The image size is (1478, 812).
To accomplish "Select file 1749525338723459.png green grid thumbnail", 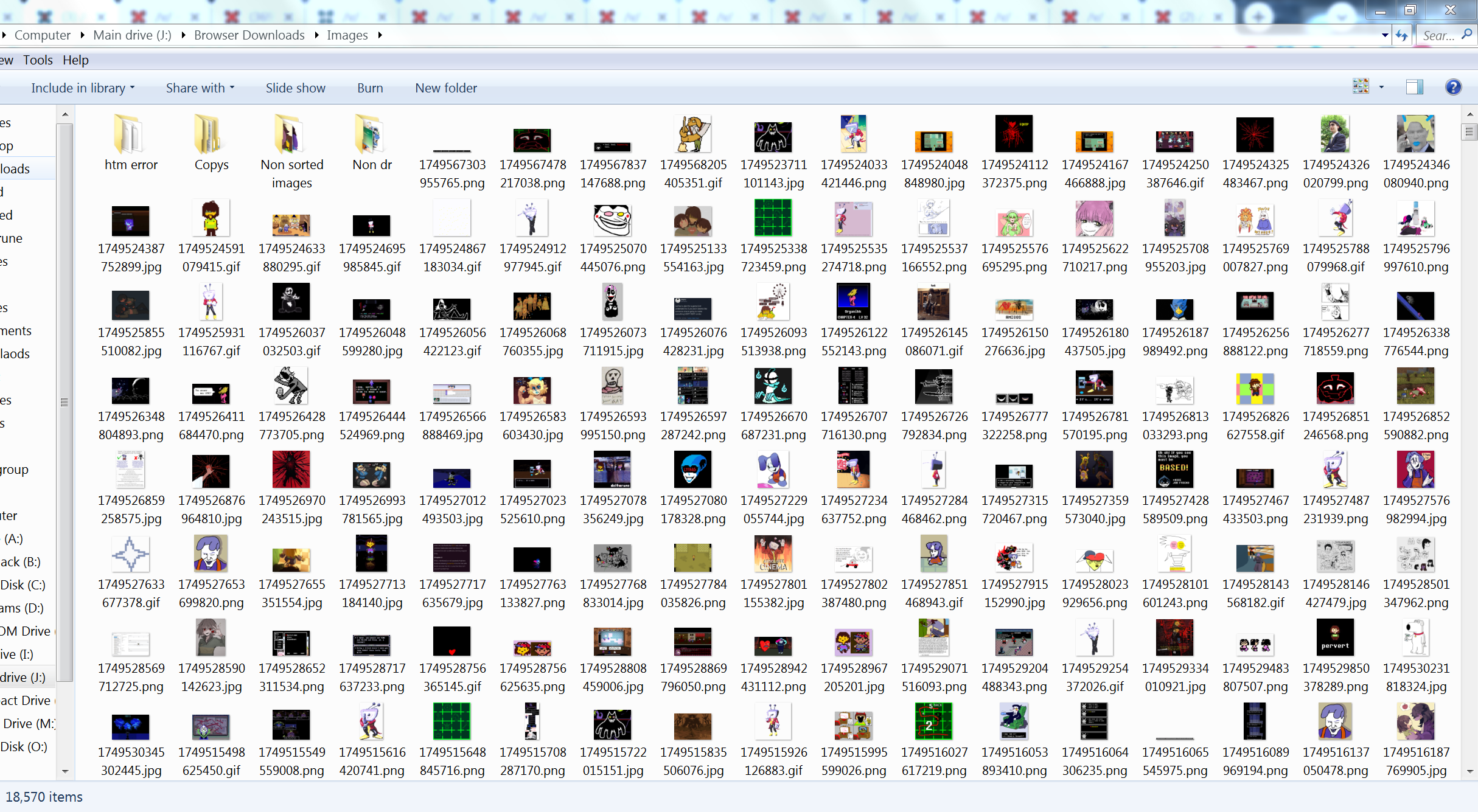I will point(773,218).
